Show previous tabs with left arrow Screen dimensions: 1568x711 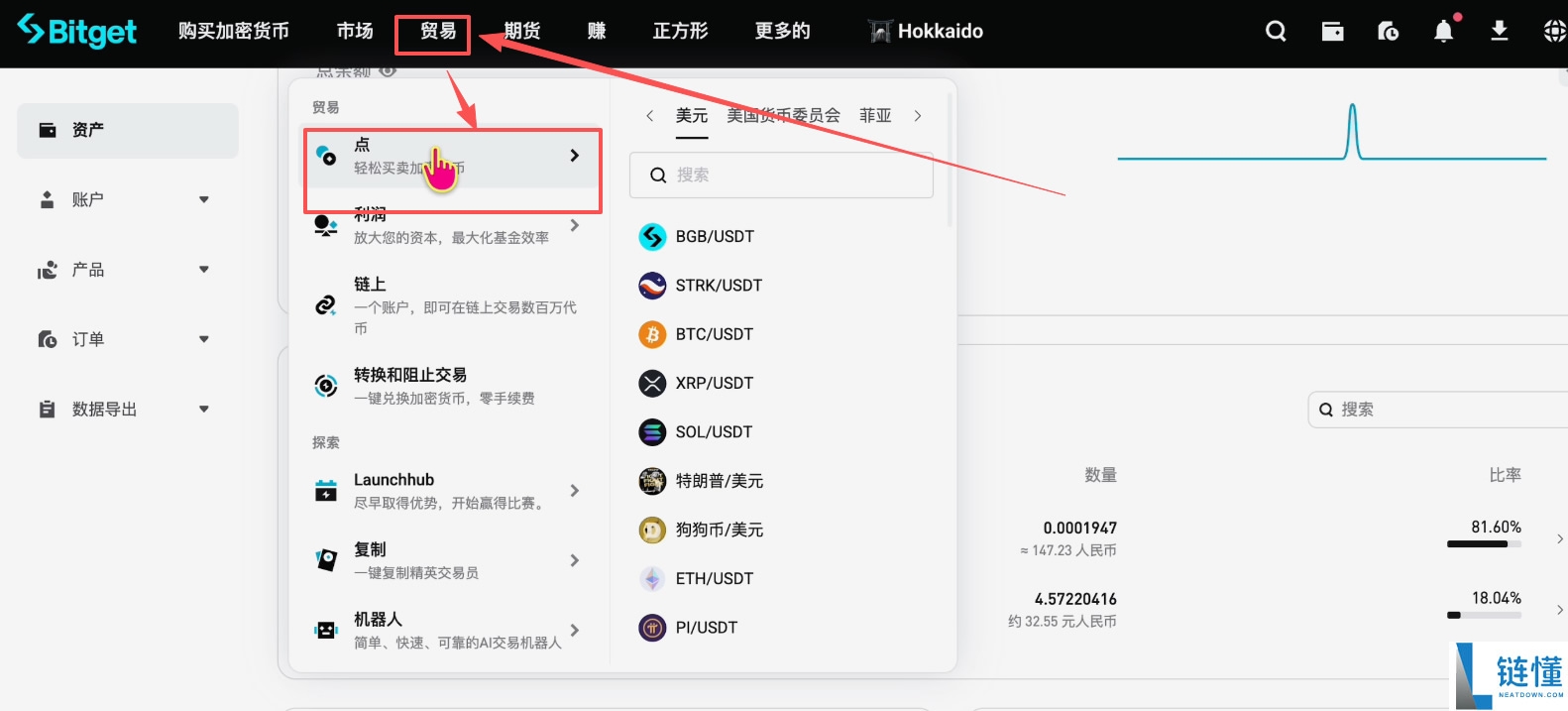pyautogui.click(x=649, y=116)
